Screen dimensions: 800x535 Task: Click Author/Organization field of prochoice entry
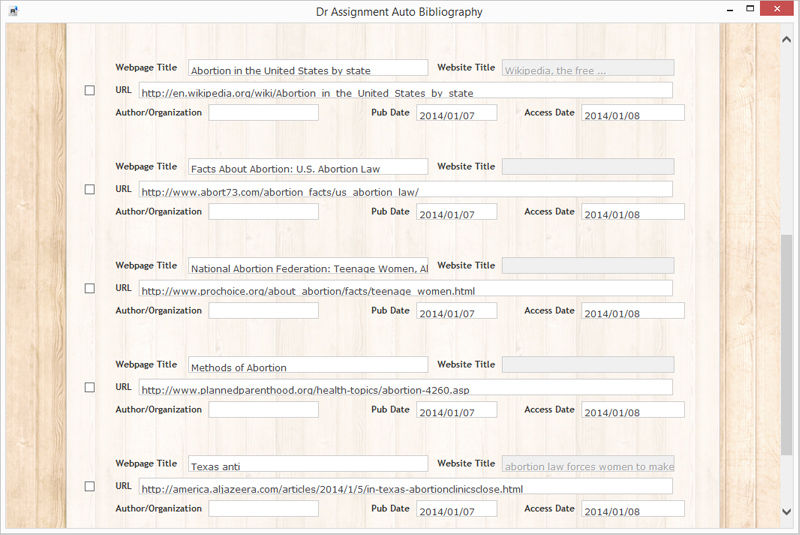[x=263, y=311]
